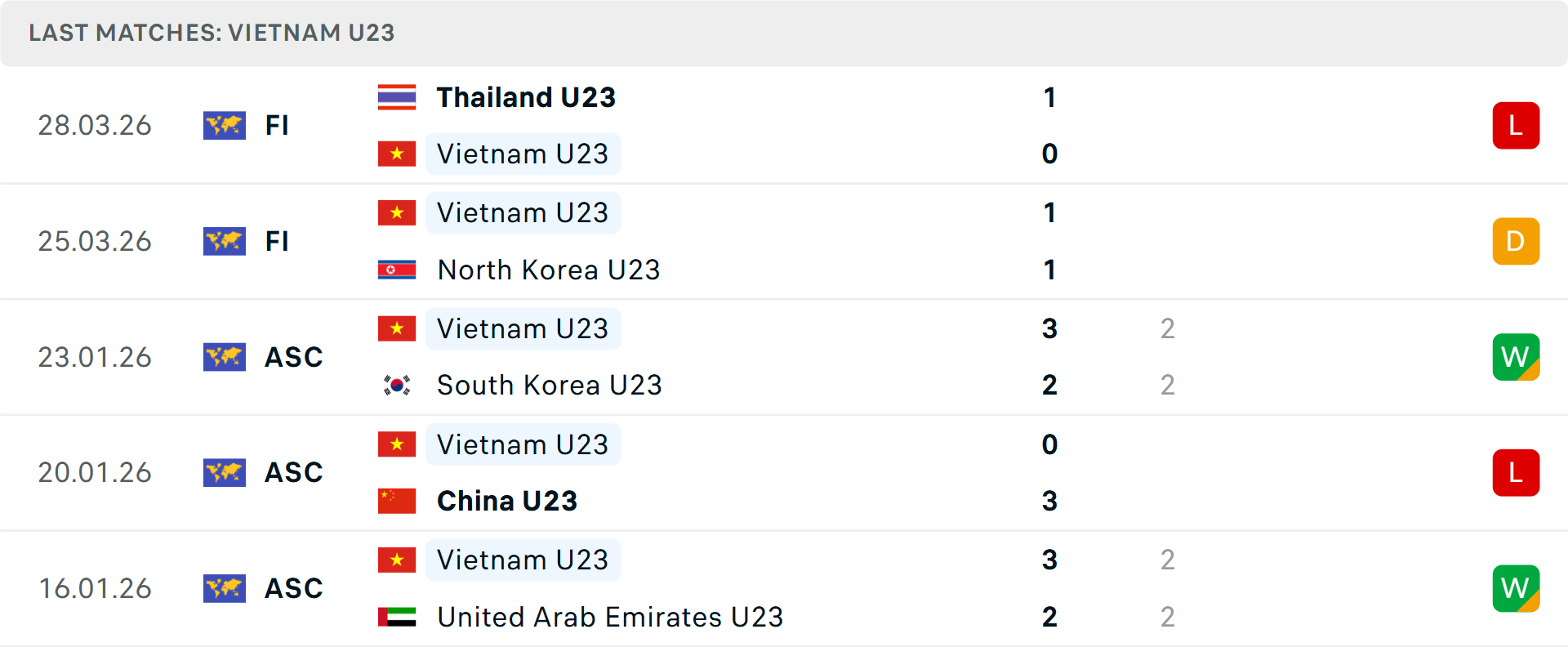Image resolution: width=1568 pixels, height=647 pixels.
Task: Click the LAST MATCHES: VIETNAM U23 header
Action: click(x=211, y=33)
